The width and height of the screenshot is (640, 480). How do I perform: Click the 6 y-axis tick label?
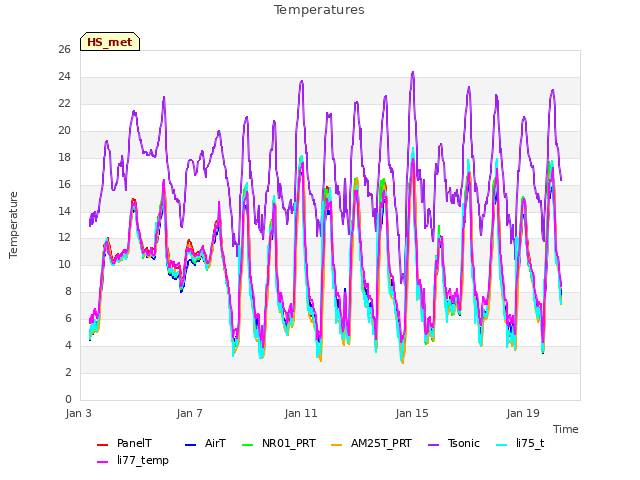tap(68, 318)
